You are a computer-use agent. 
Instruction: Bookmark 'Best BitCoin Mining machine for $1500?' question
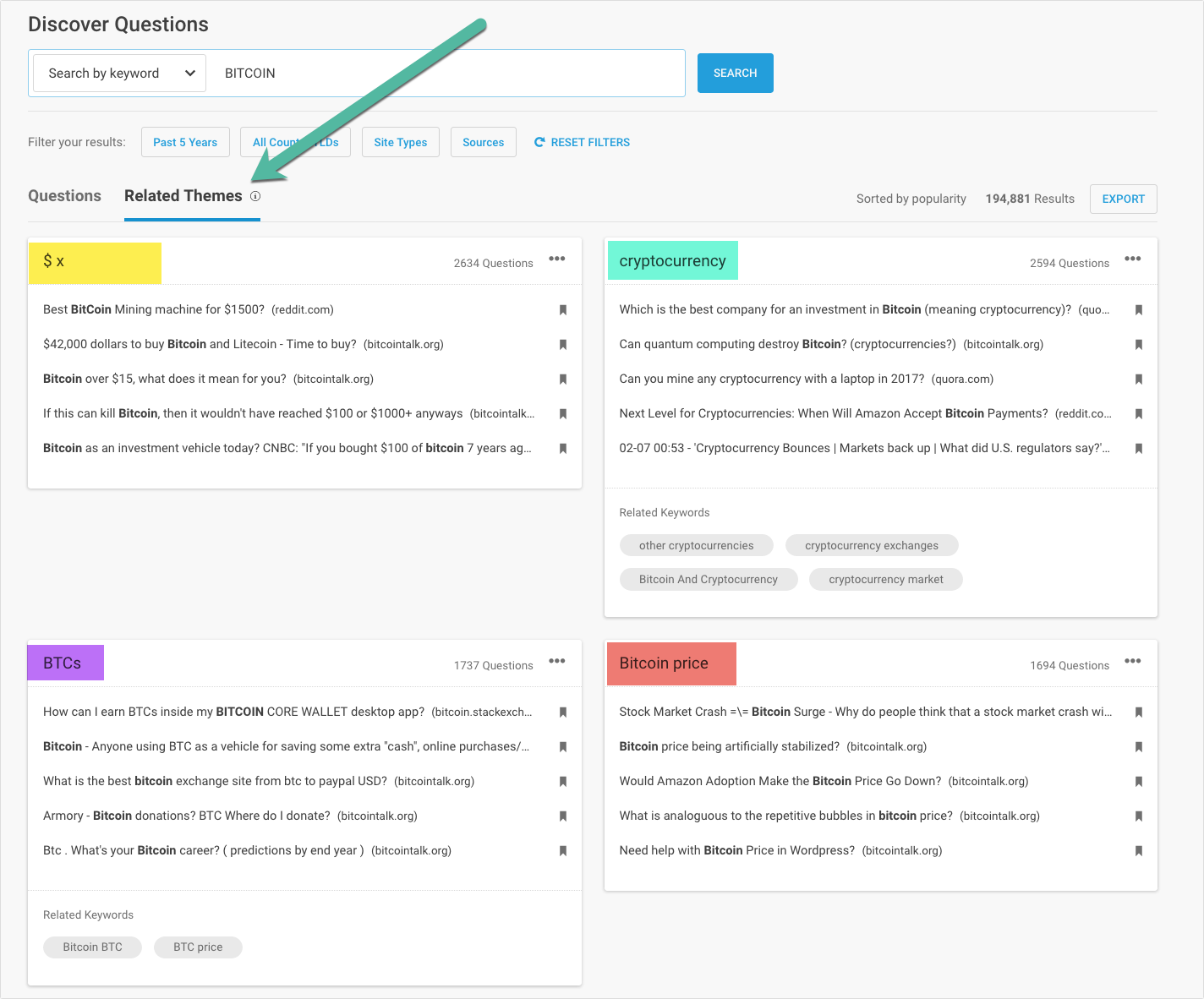click(563, 310)
